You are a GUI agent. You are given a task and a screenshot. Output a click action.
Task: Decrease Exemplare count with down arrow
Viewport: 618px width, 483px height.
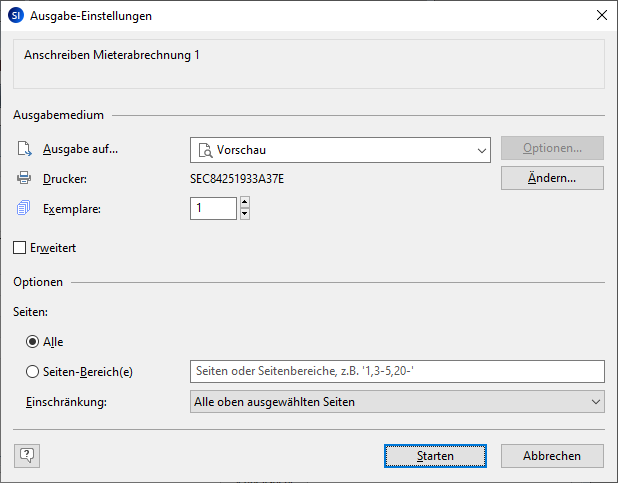coord(245,213)
